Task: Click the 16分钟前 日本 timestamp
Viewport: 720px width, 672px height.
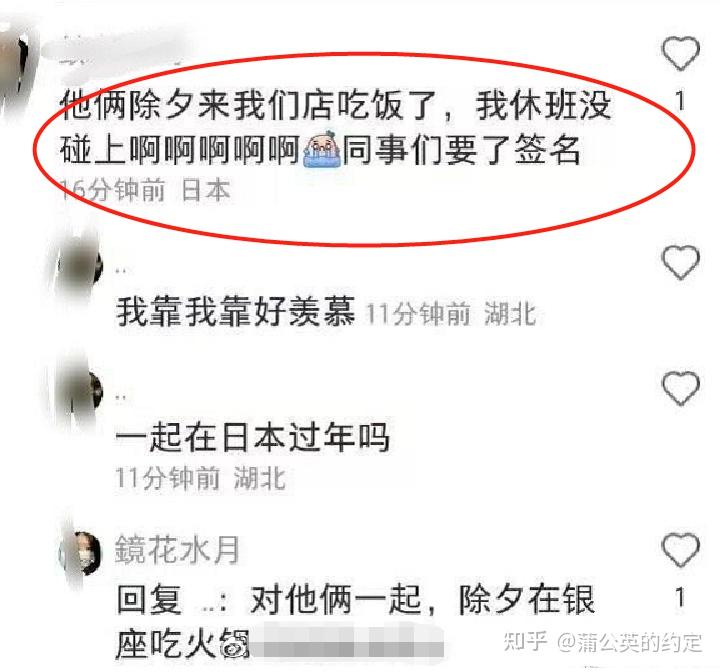Action: pyautogui.click(x=145, y=190)
